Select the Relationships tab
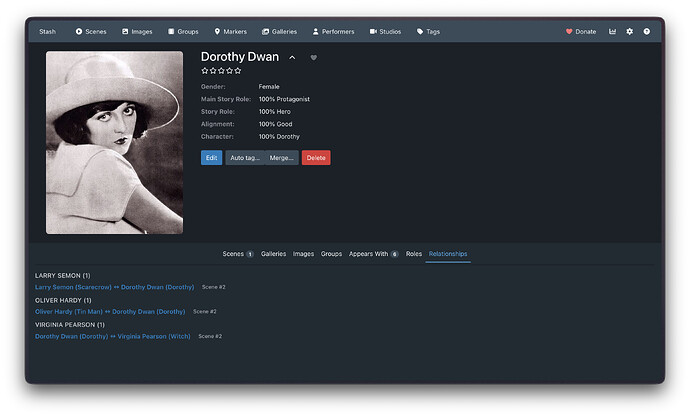This screenshot has height=416, width=690. (448, 254)
